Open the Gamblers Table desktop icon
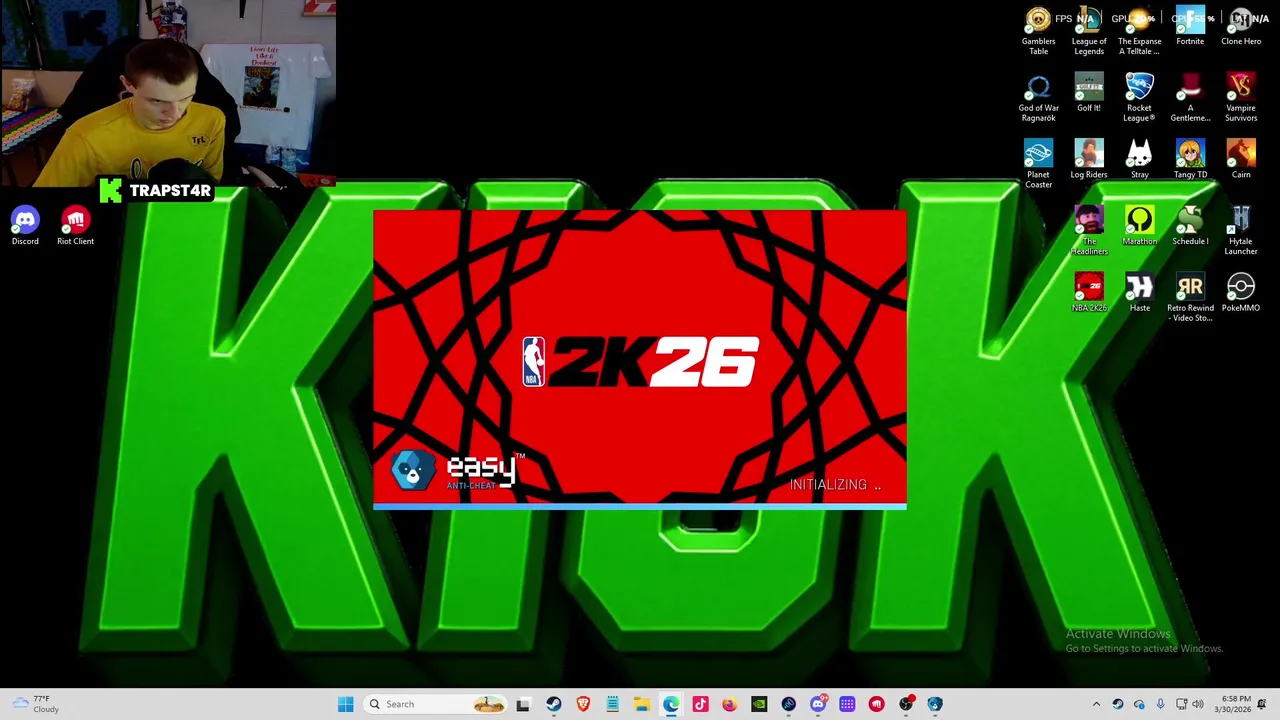Image resolution: width=1280 pixels, height=720 pixels. pyautogui.click(x=1038, y=31)
